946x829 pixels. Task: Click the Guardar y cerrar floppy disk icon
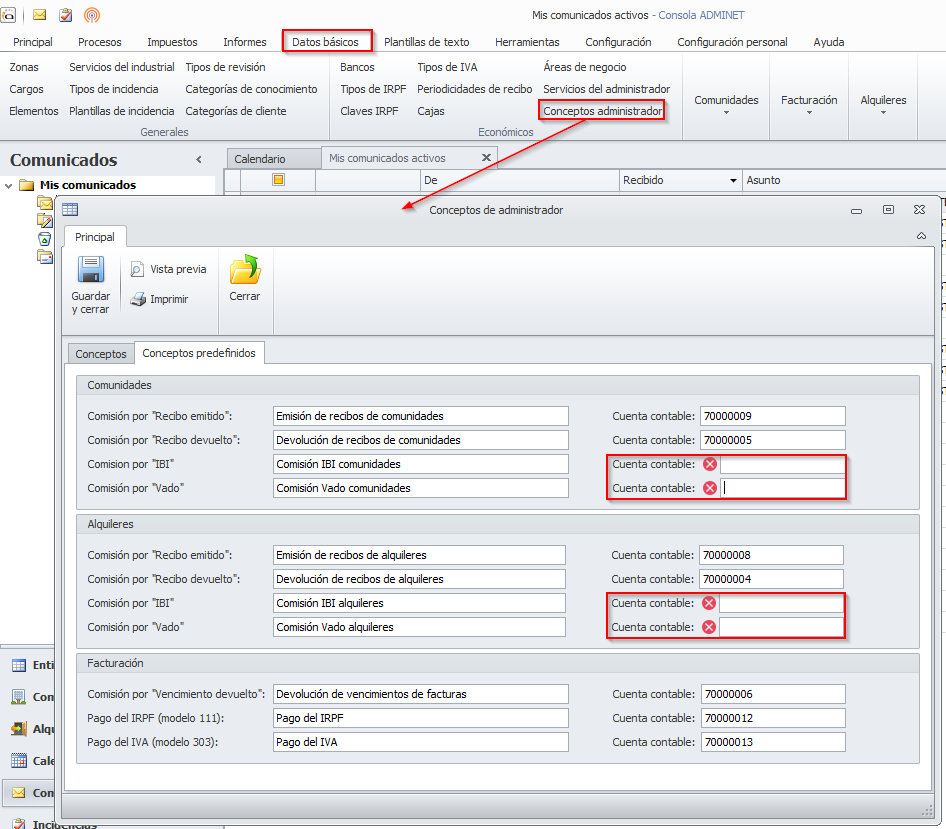click(91, 271)
